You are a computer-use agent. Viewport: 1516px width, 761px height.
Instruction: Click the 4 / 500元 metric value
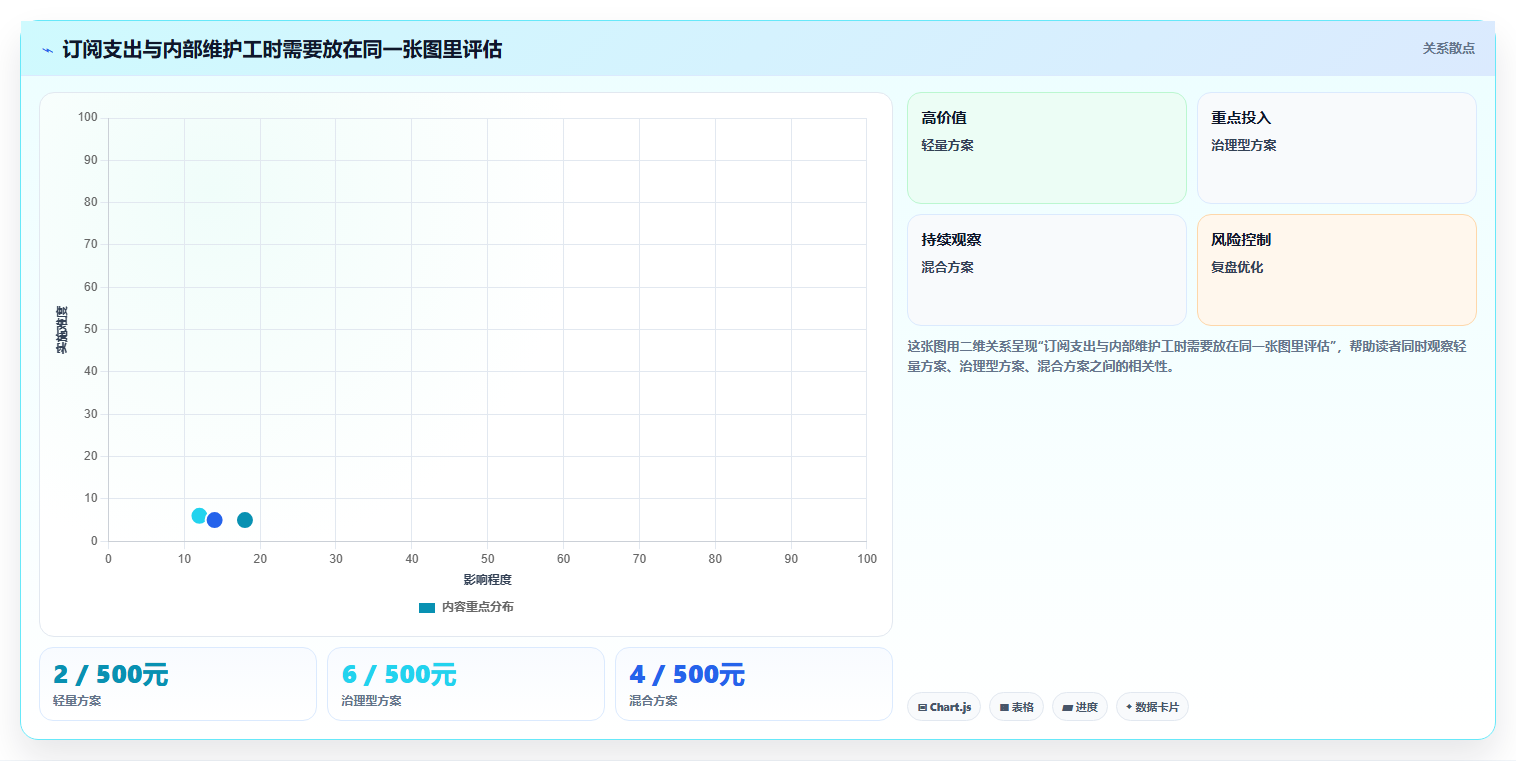tap(687, 675)
